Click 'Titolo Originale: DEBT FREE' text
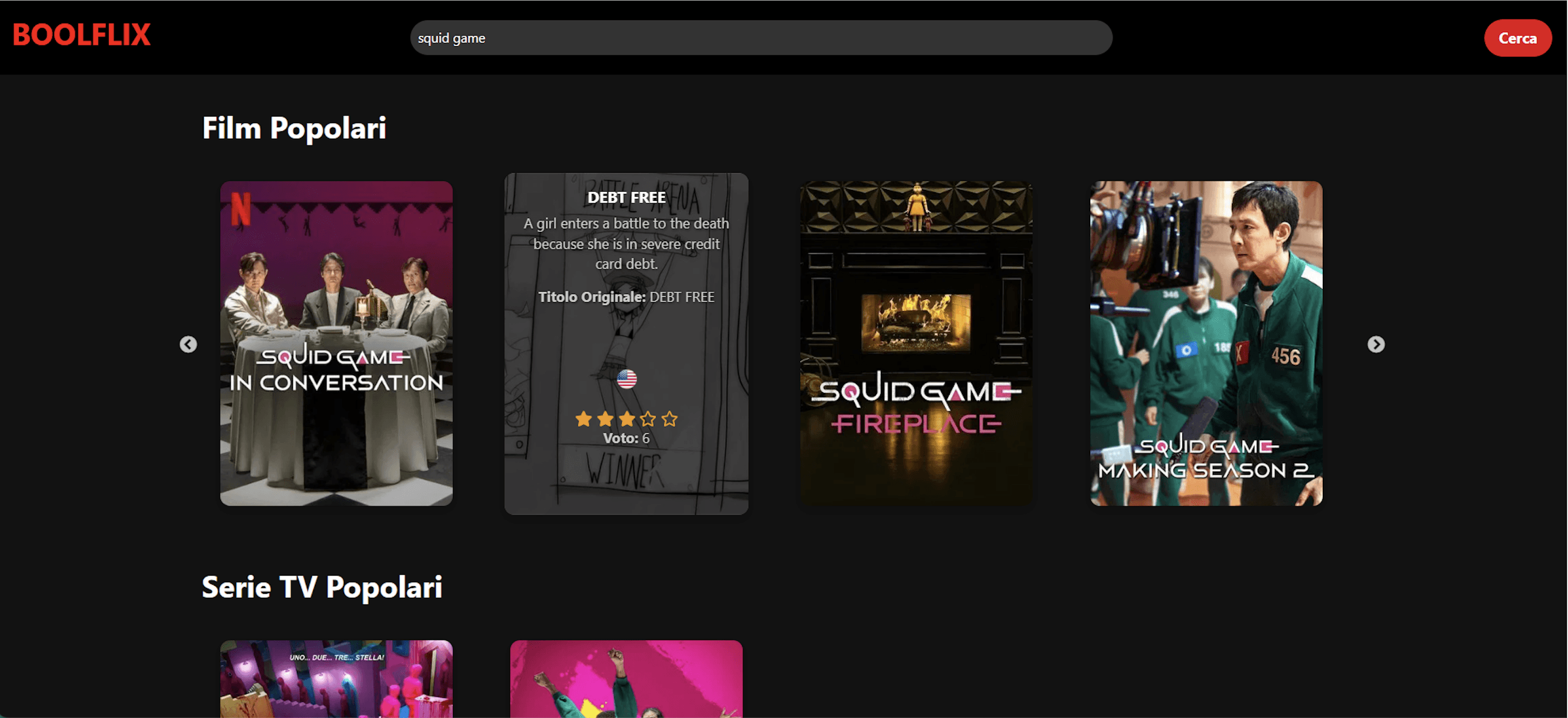 click(626, 297)
